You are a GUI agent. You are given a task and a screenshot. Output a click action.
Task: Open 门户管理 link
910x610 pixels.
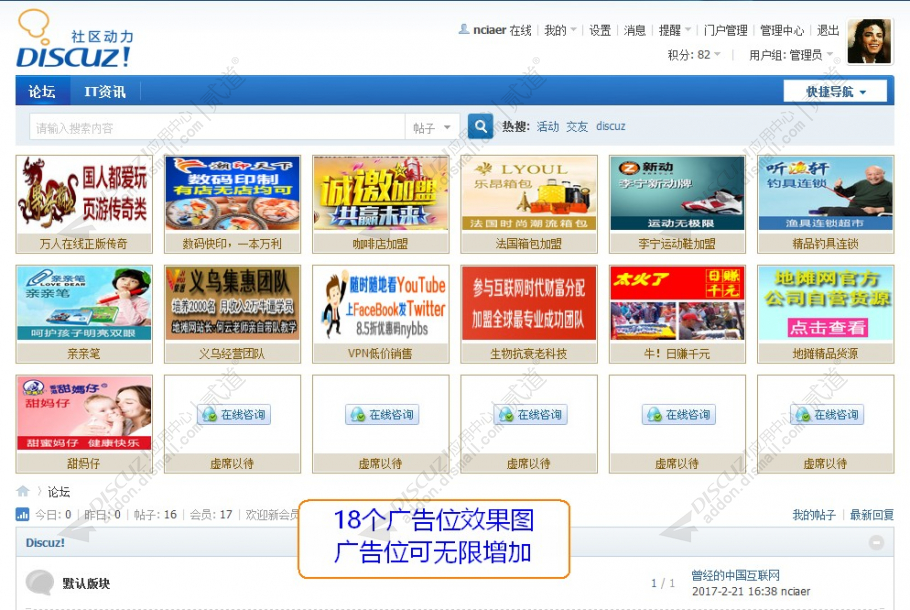tap(725, 30)
